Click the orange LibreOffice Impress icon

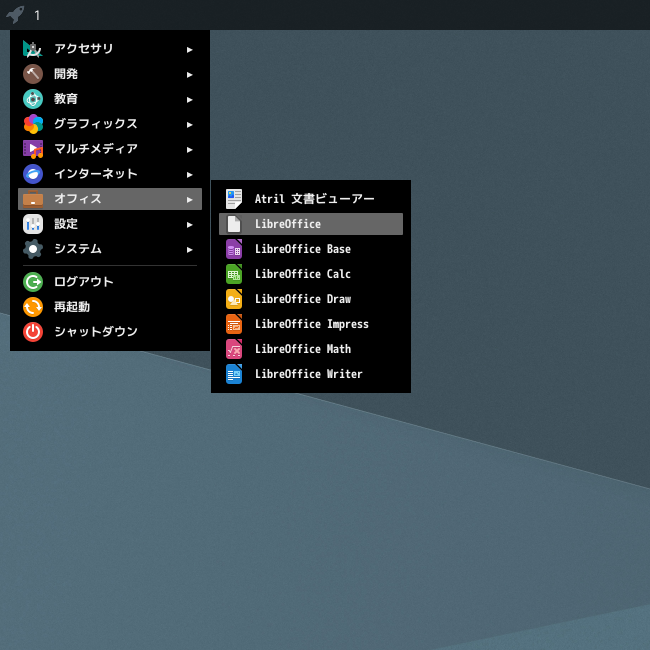click(234, 324)
